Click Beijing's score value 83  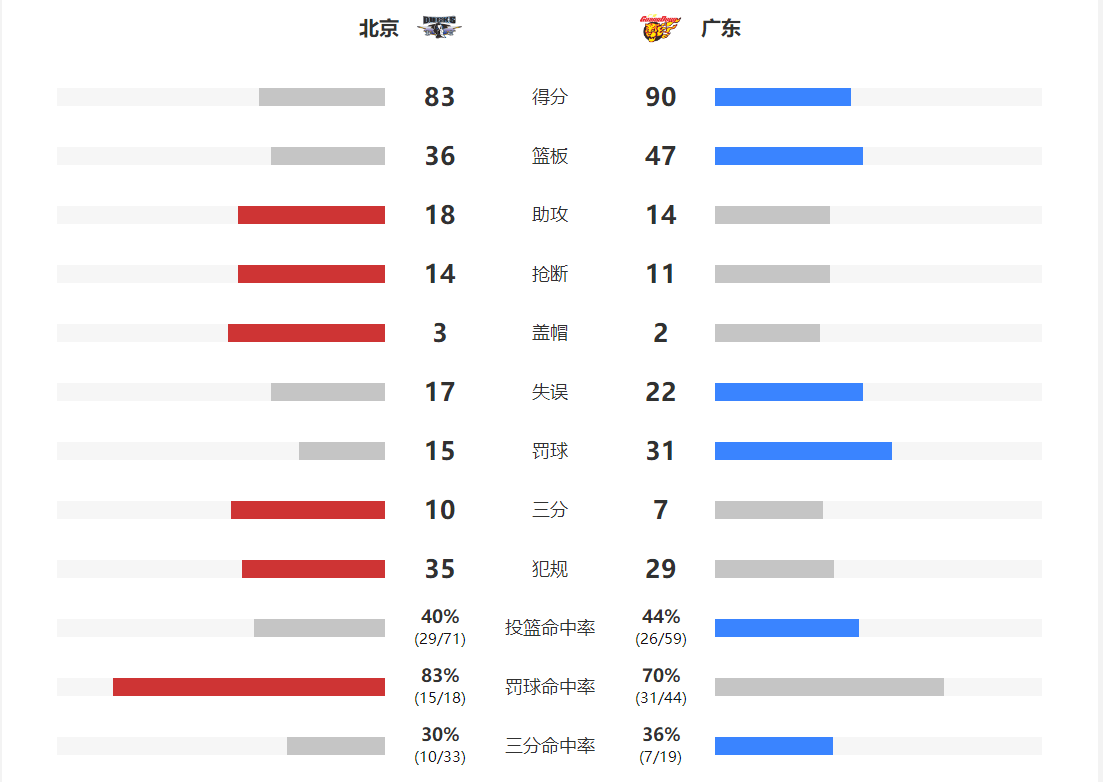(x=440, y=97)
